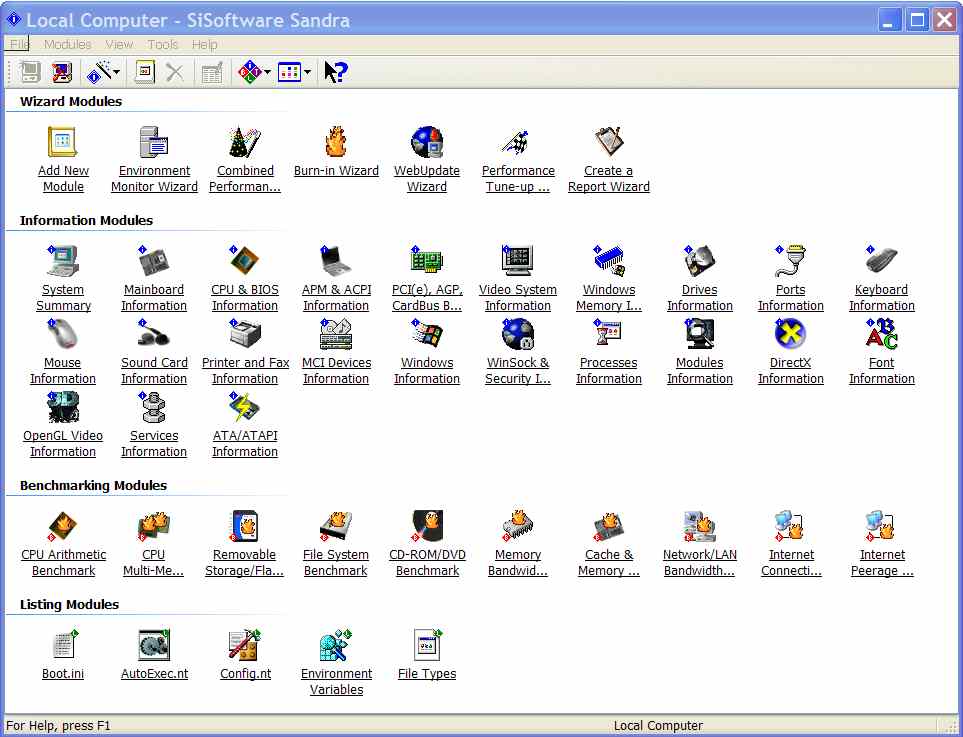Open the CPU Arithmetic Benchmark icon
The width and height of the screenshot is (963, 737).
coord(63,526)
